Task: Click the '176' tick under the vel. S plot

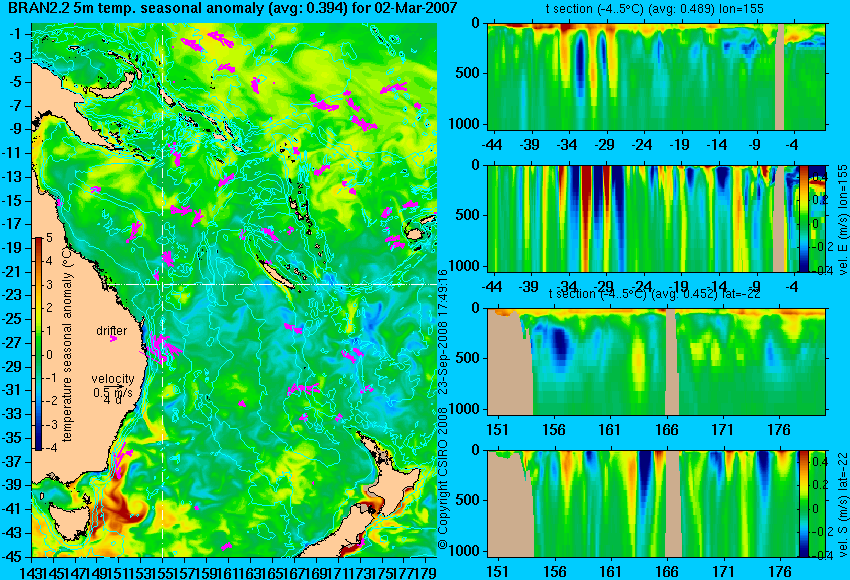Action: click(780, 572)
